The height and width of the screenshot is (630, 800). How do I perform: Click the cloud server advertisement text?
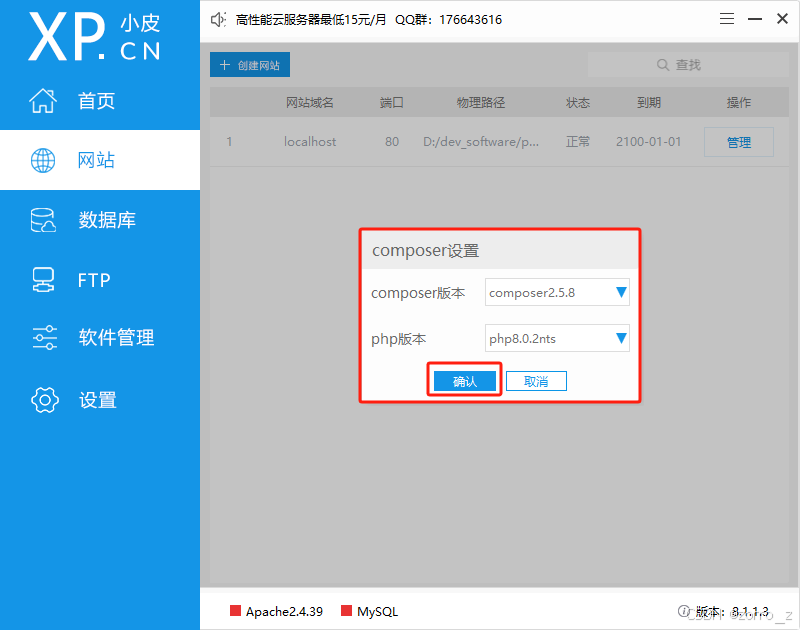(311, 20)
